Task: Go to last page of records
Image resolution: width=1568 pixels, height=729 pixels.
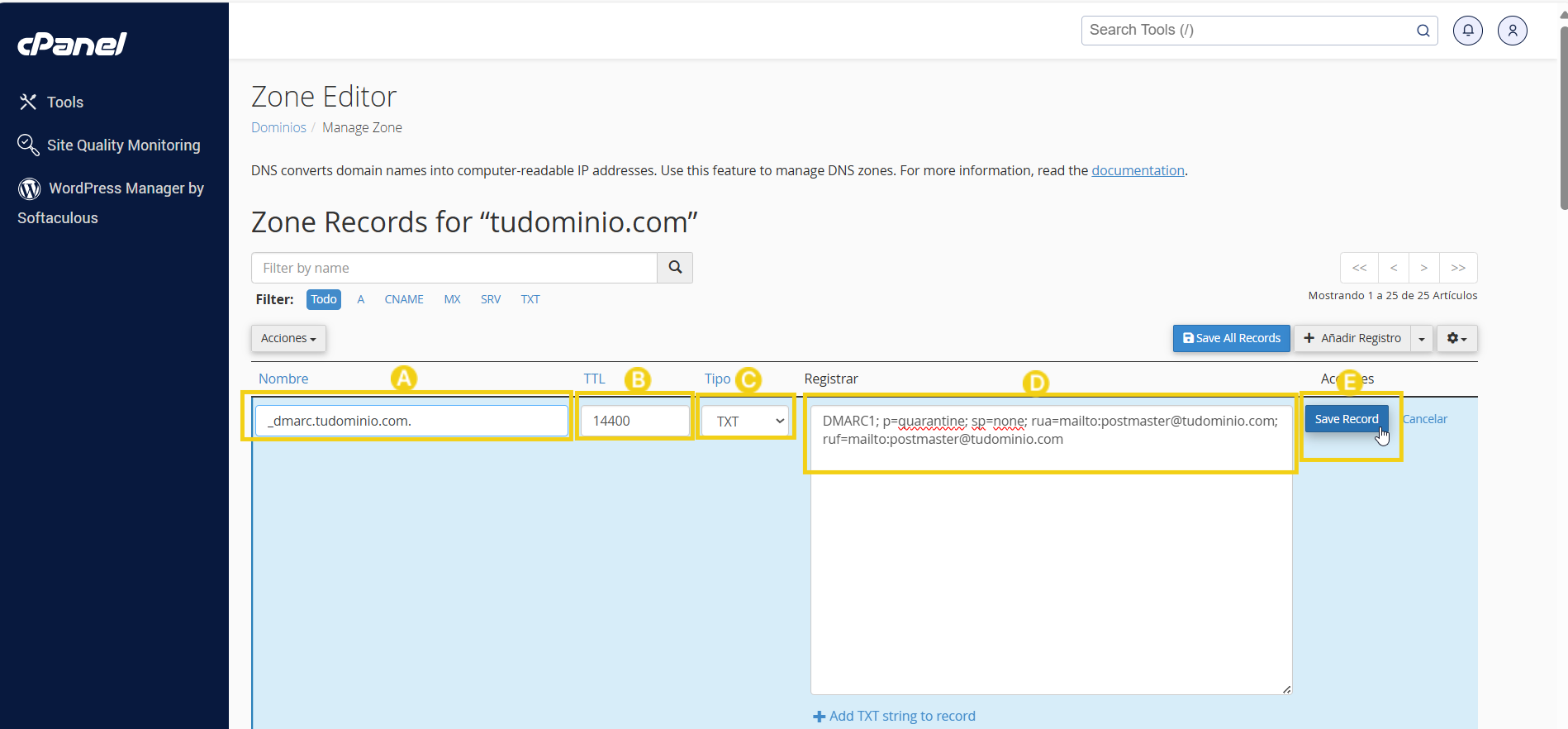Action: click(x=1458, y=268)
